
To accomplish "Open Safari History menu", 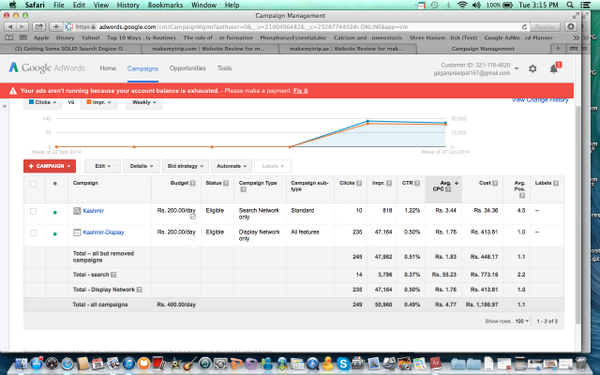I will (128, 5).
